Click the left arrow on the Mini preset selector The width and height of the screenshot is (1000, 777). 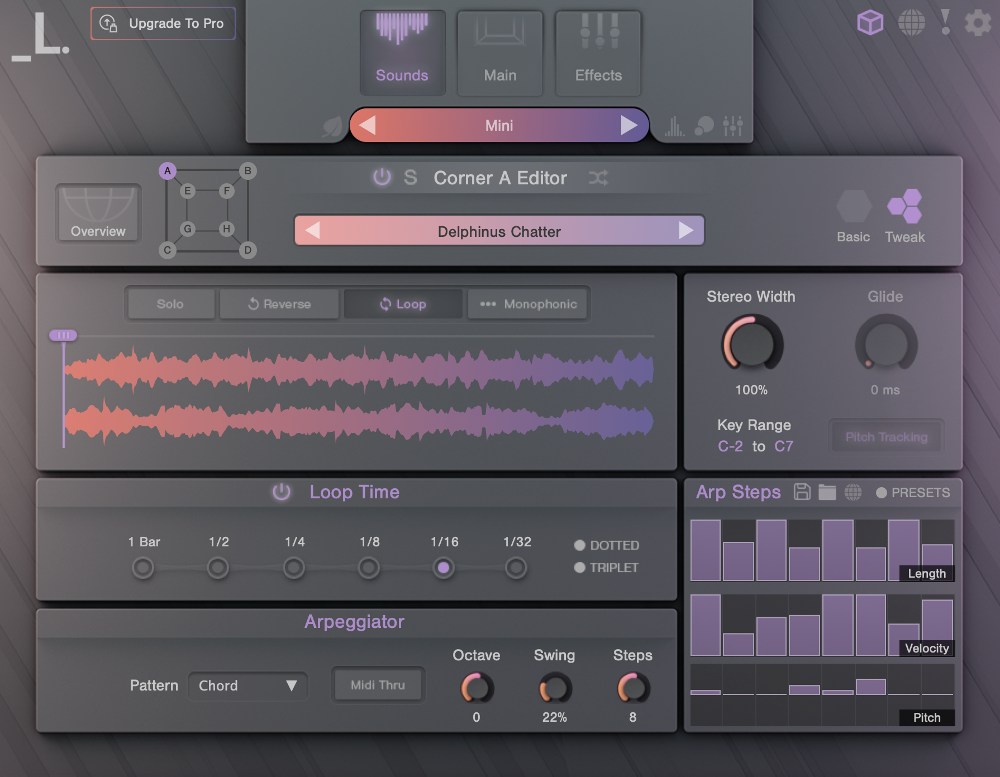[x=370, y=125]
